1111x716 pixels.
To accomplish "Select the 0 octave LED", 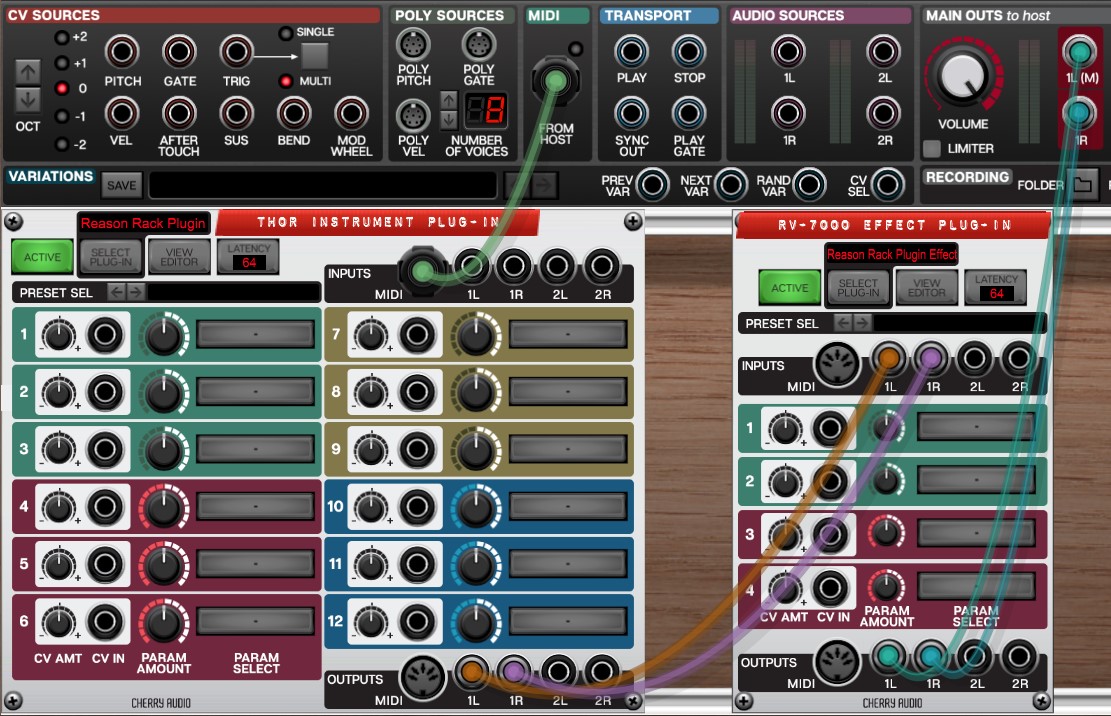I will coord(62,89).
